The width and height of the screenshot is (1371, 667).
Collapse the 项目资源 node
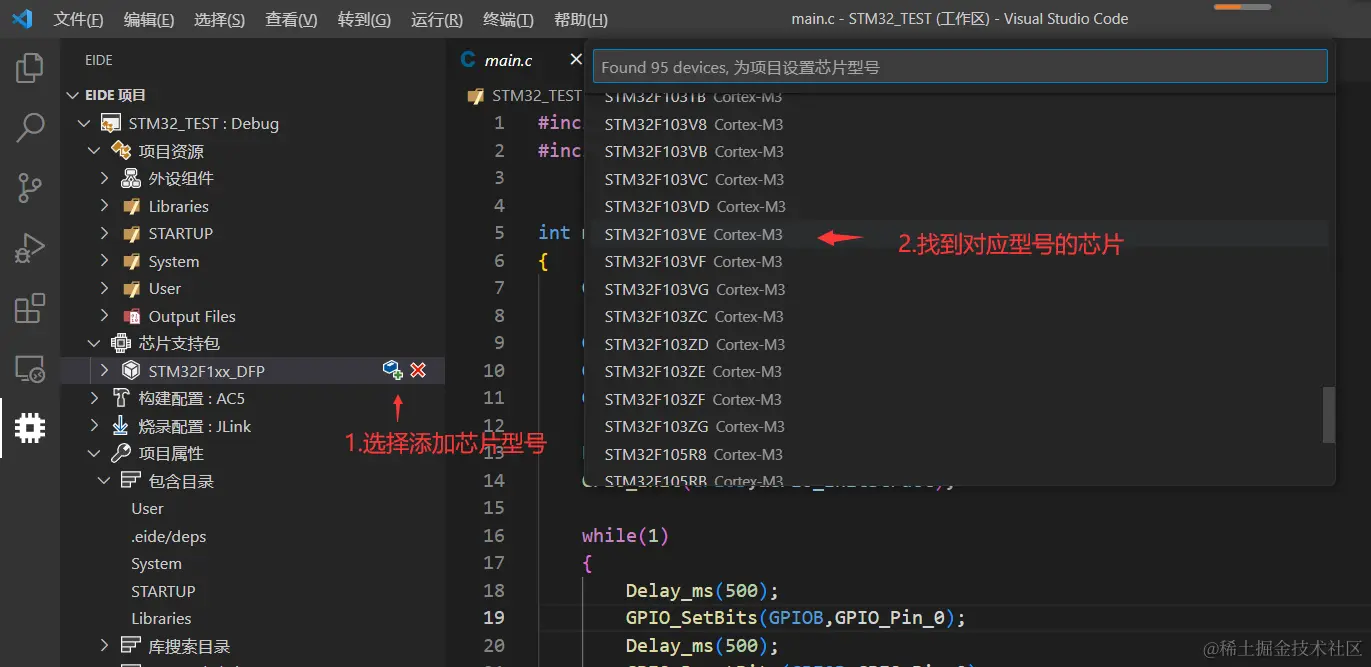[x=94, y=151]
